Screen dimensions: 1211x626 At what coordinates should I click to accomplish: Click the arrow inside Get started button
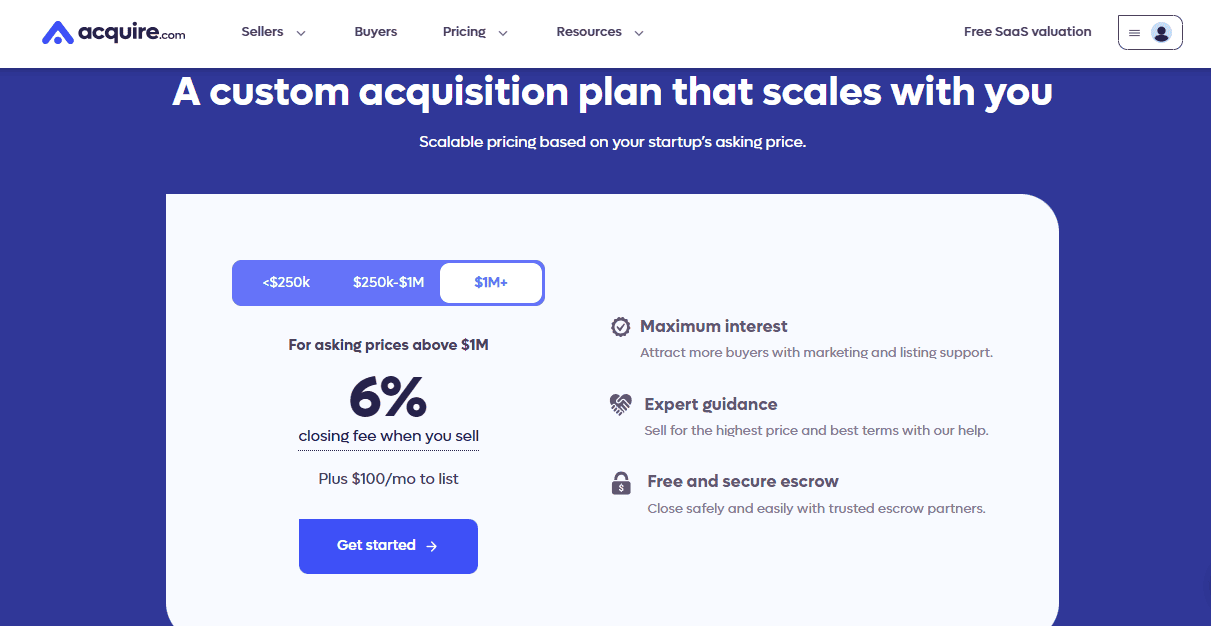(x=432, y=546)
